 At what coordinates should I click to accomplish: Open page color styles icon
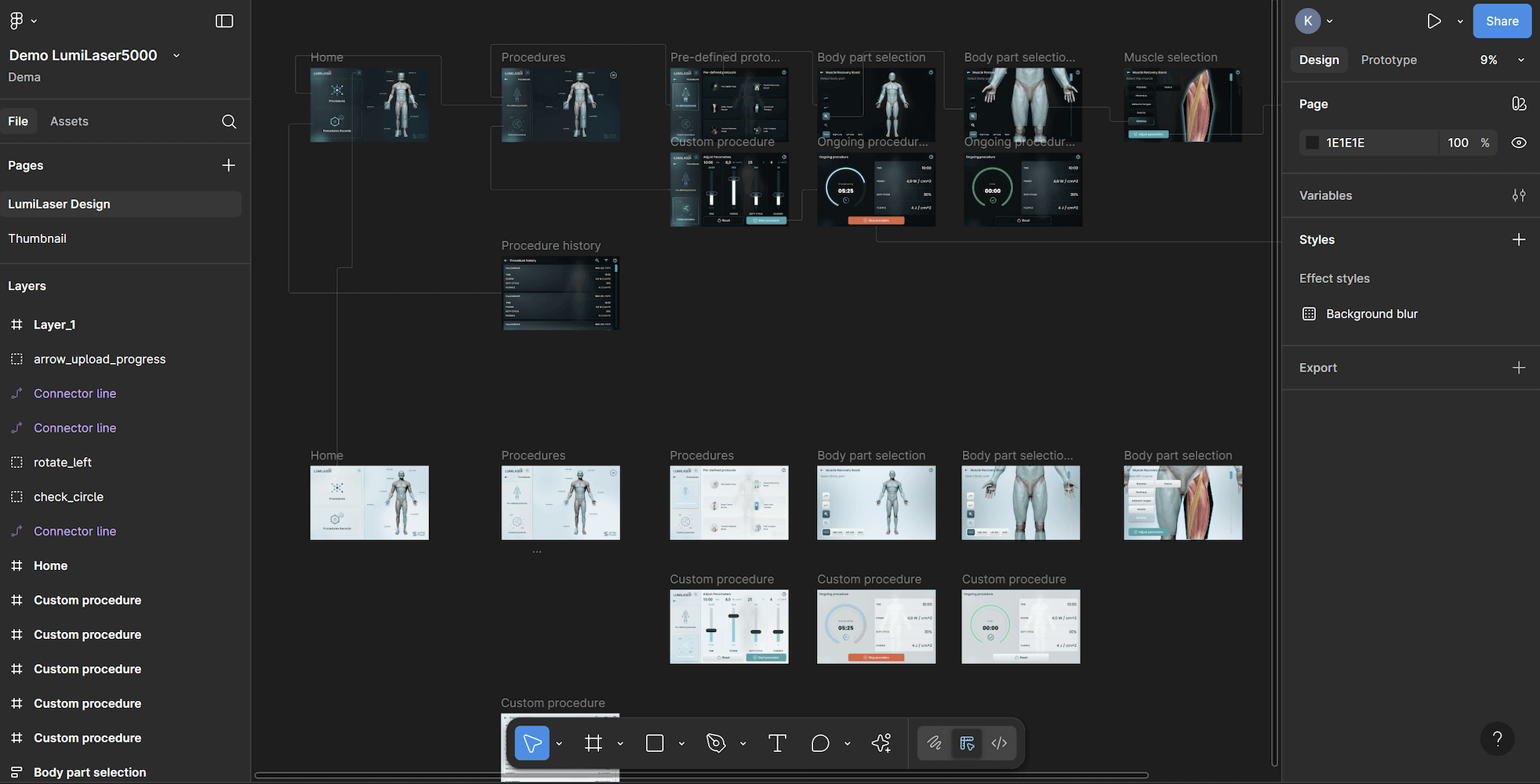[1519, 103]
